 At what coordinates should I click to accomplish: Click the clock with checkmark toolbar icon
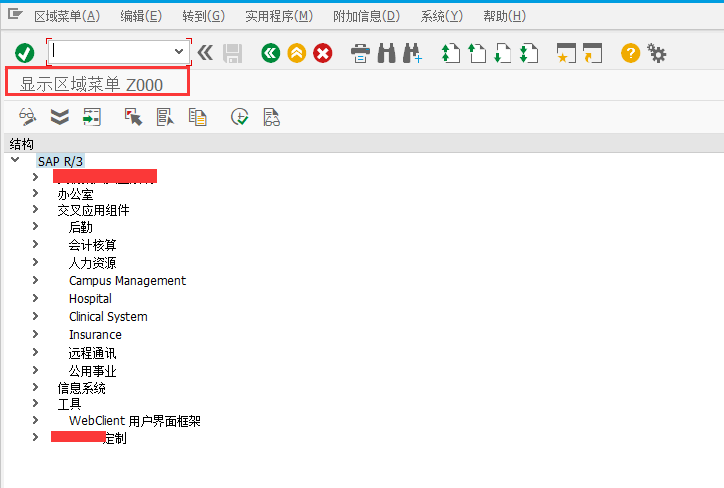(240, 117)
